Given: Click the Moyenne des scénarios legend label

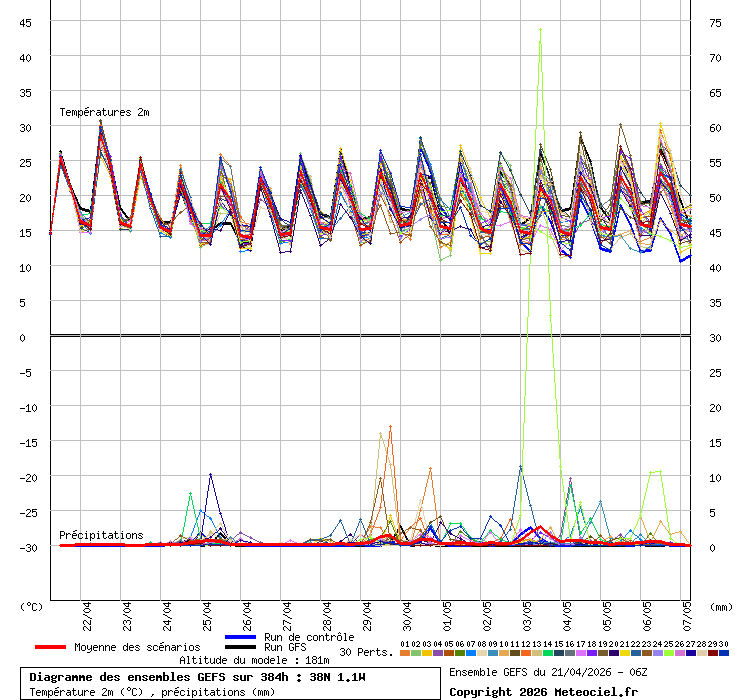Looking at the screenshot, I should pyautogui.click(x=137, y=647).
